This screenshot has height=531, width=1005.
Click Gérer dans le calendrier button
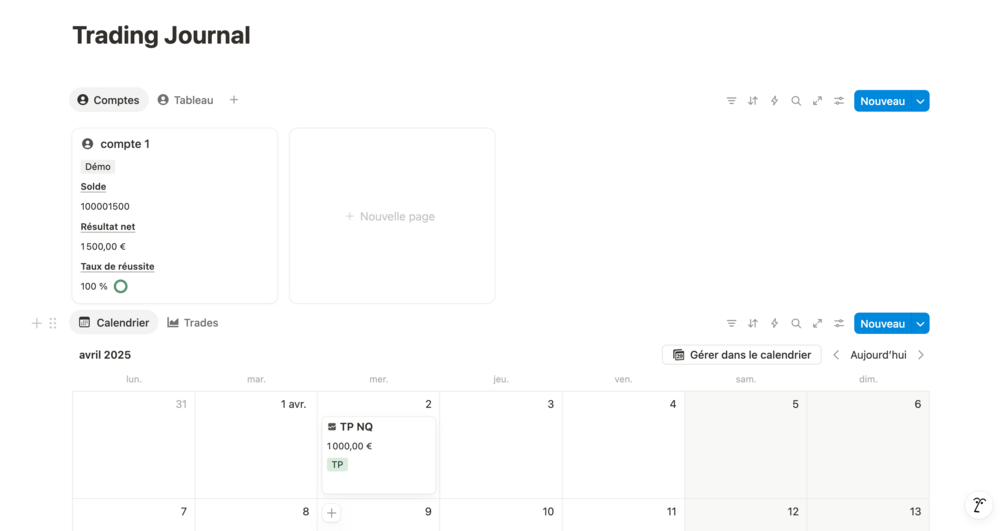742,355
